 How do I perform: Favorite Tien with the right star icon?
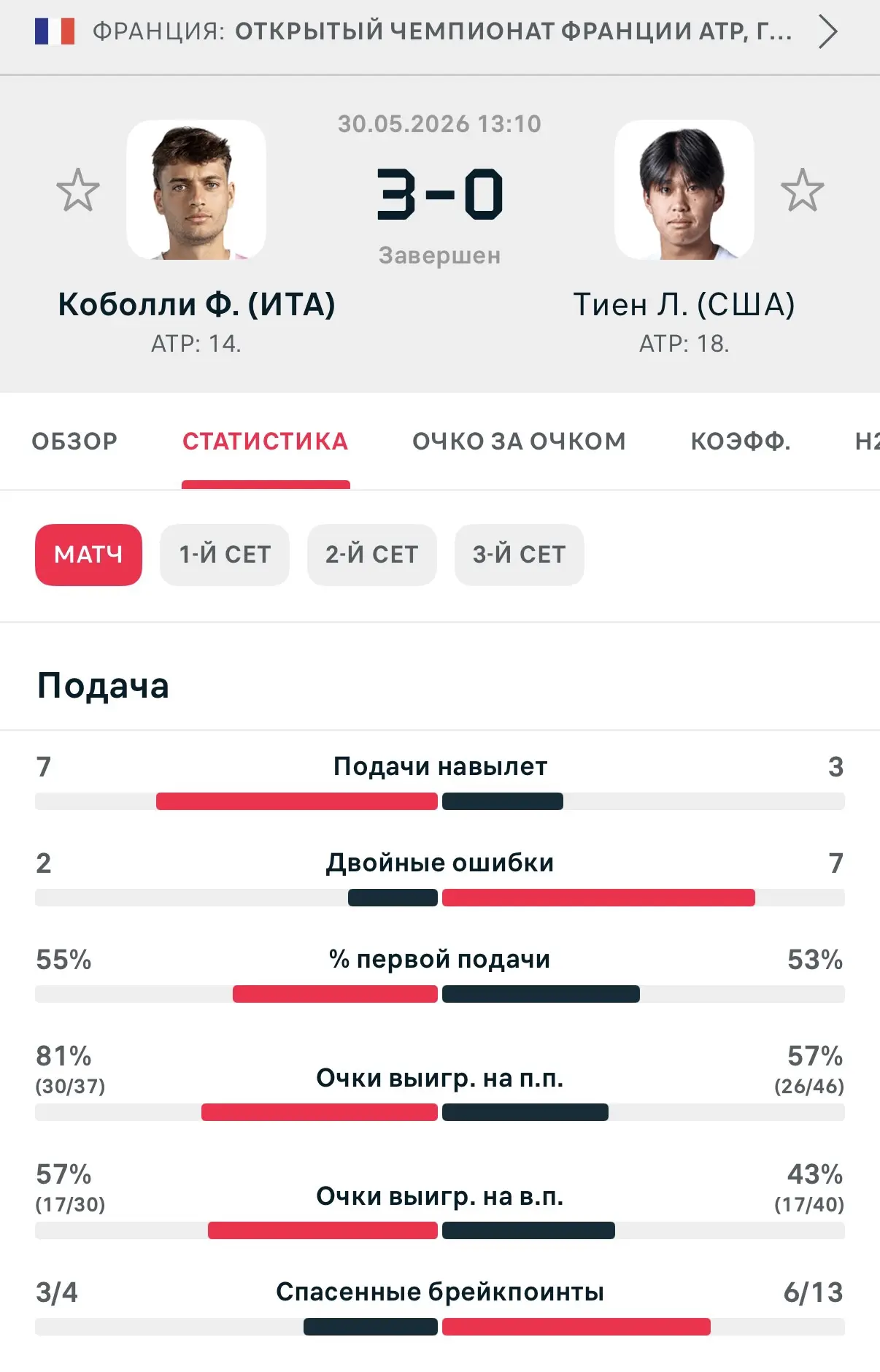click(802, 190)
